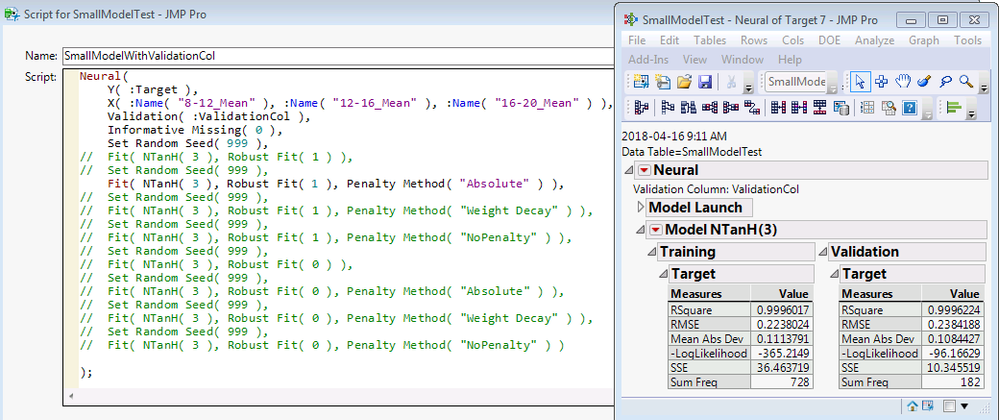Image resolution: width=999 pixels, height=420 pixels.
Task: Open the Analyze menu
Action: [875, 40]
